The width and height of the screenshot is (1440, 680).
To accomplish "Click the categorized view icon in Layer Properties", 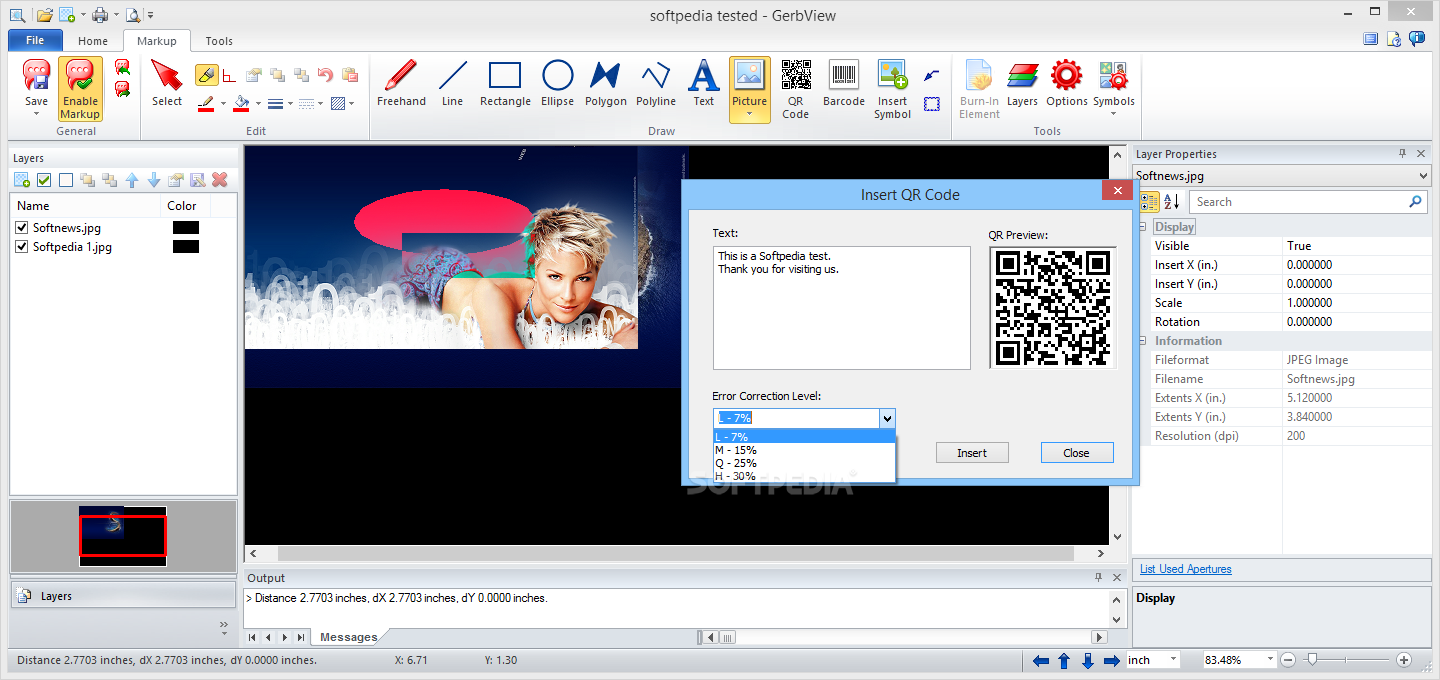I will [x=1149, y=202].
